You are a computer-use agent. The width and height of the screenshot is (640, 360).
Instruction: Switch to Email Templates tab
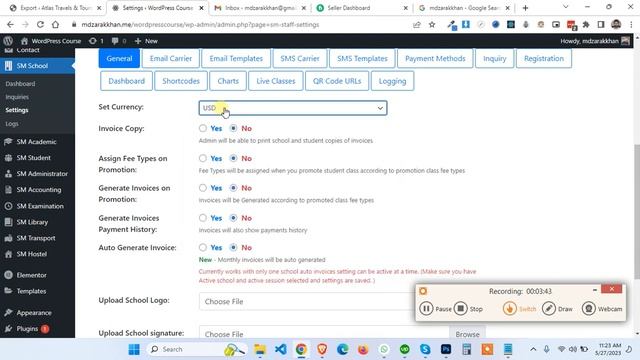[236, 58]
